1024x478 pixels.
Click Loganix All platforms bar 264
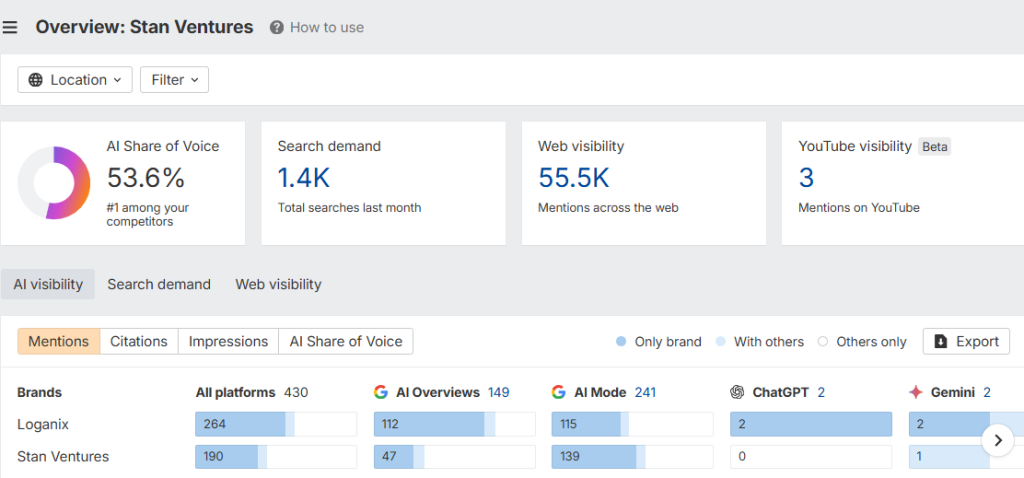tap(276, 424)
